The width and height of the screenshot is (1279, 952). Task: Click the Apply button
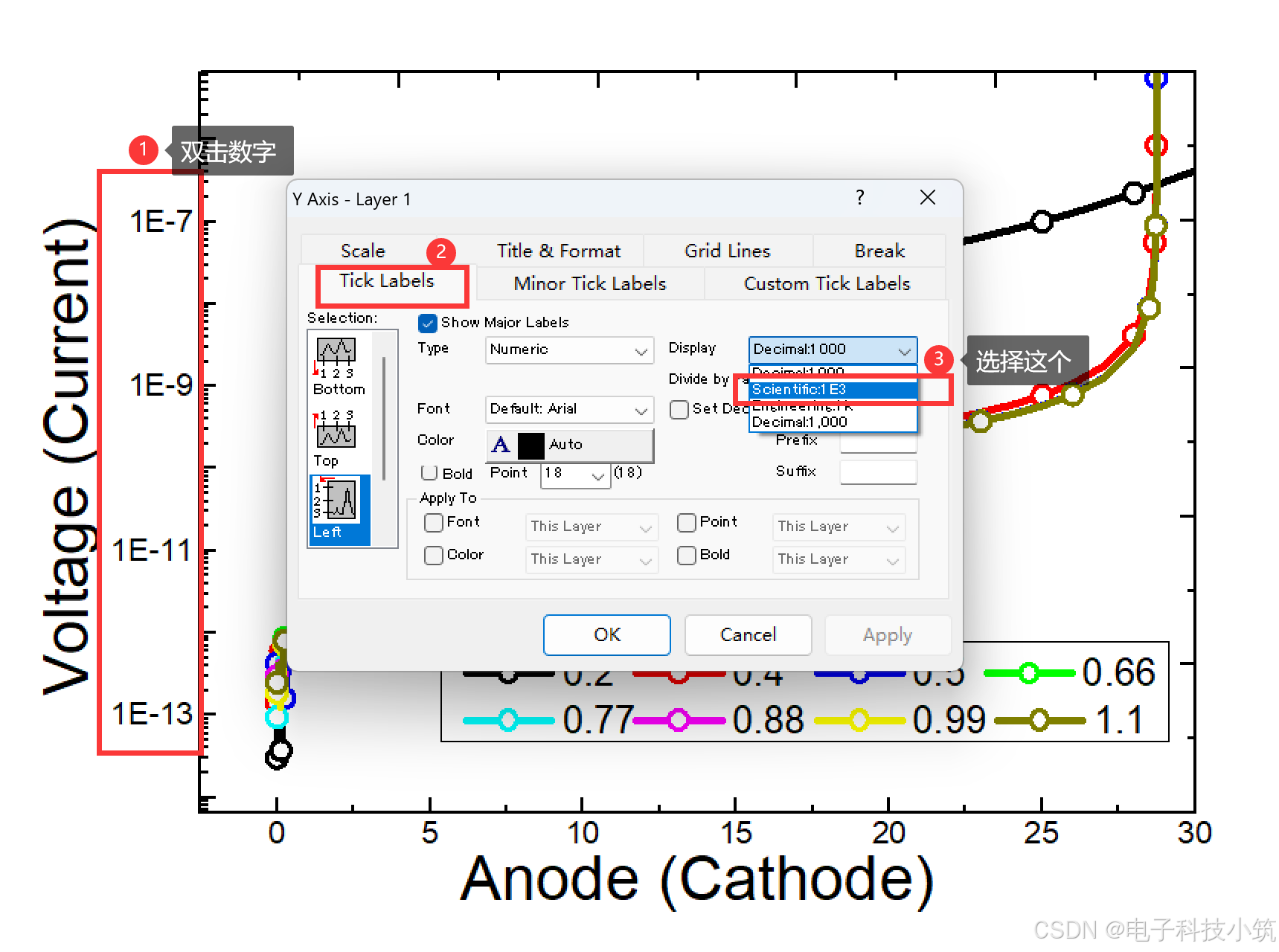tap(888, 635)
